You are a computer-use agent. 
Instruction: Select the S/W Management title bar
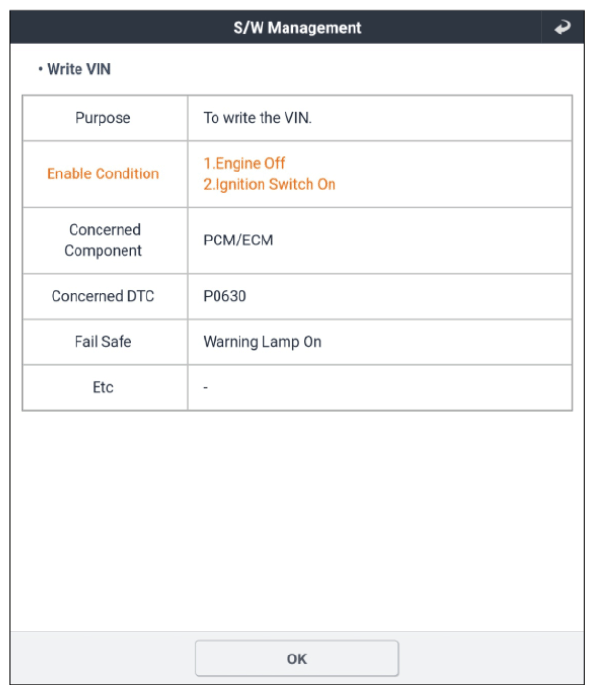(297, 27)
